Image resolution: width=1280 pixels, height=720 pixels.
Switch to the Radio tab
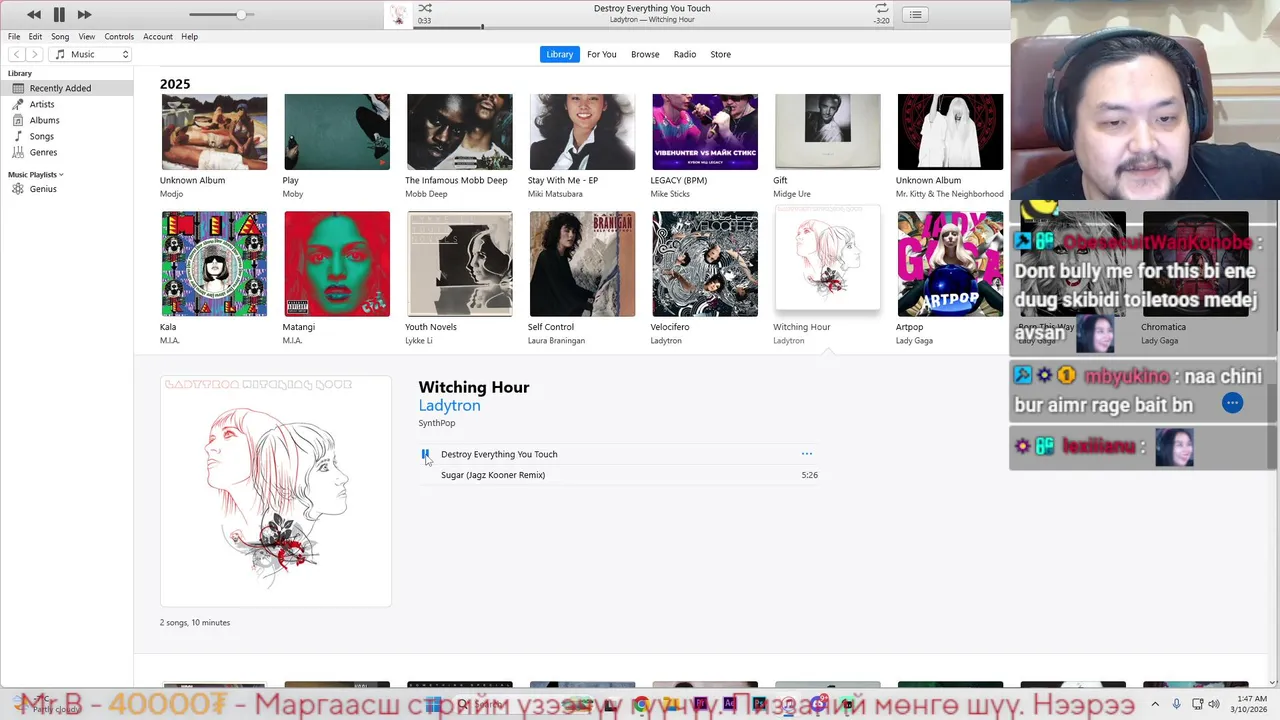685,54
